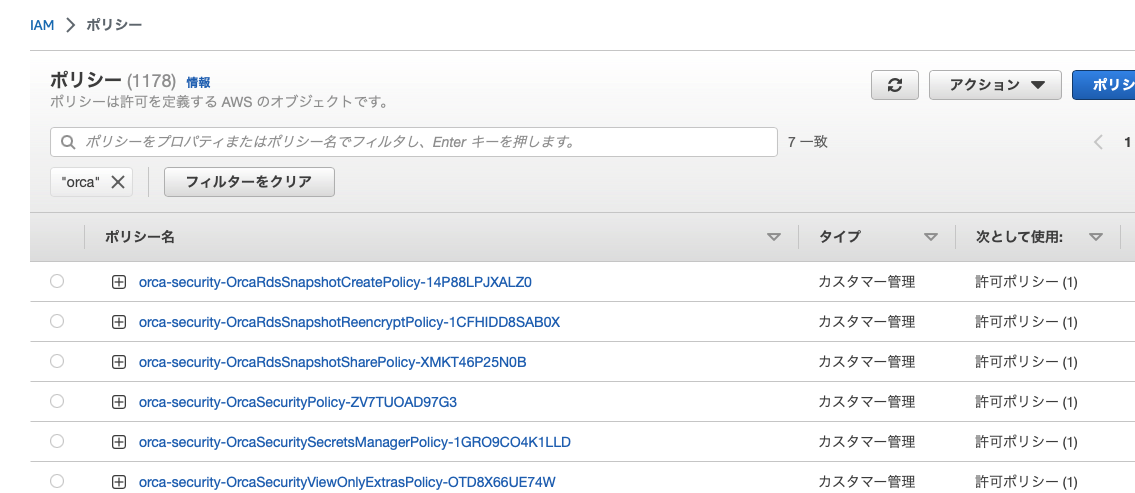Select radio button for OrcaSecurityViewOnlyExtrasPolicy

[x=57, y=480]
